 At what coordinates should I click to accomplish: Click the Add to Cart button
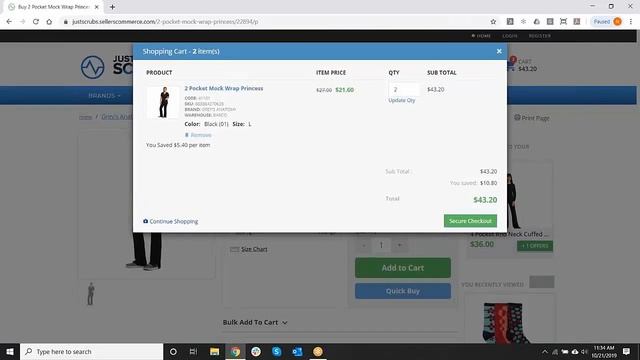point(403,268)
